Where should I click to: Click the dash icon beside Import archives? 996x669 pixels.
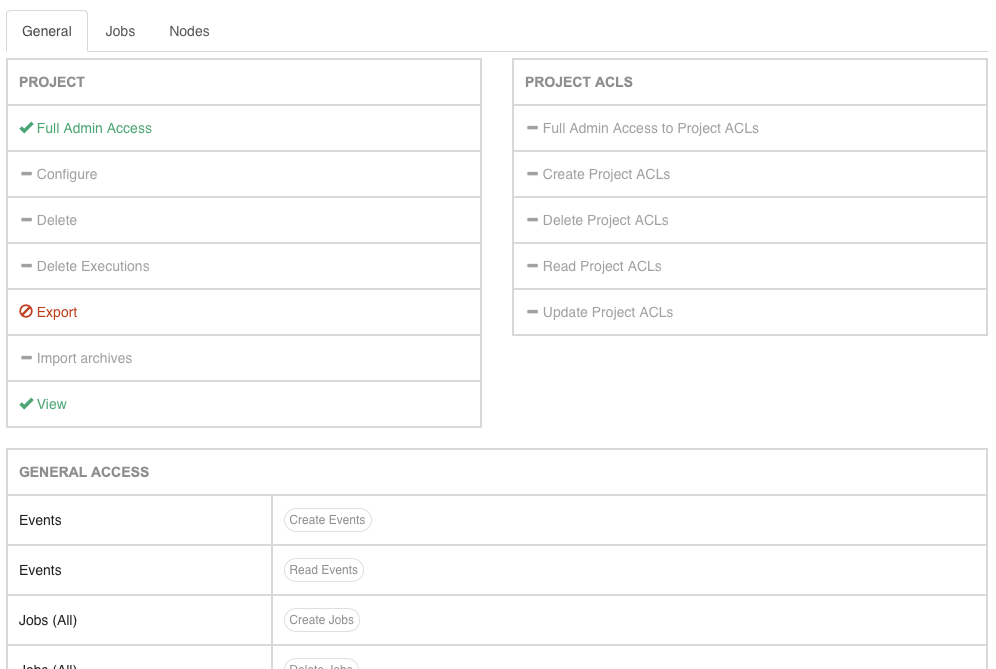[x=26, y=358]
